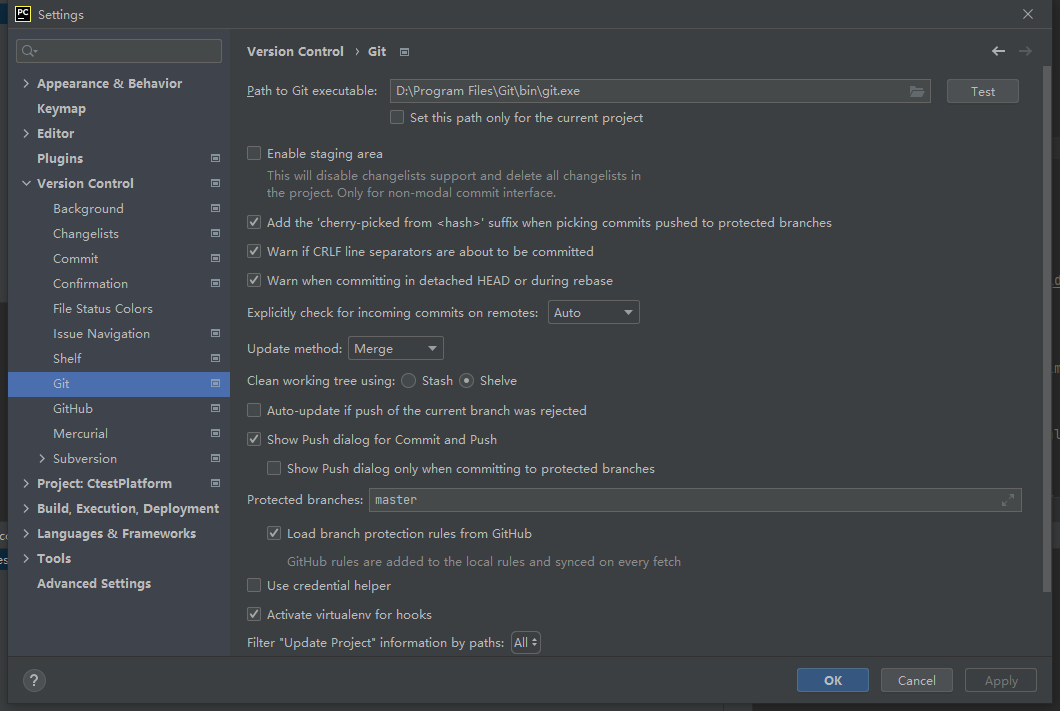The image size is (1060, 711).
Task: Open the Update method dropdown
Action: [396, 348]
